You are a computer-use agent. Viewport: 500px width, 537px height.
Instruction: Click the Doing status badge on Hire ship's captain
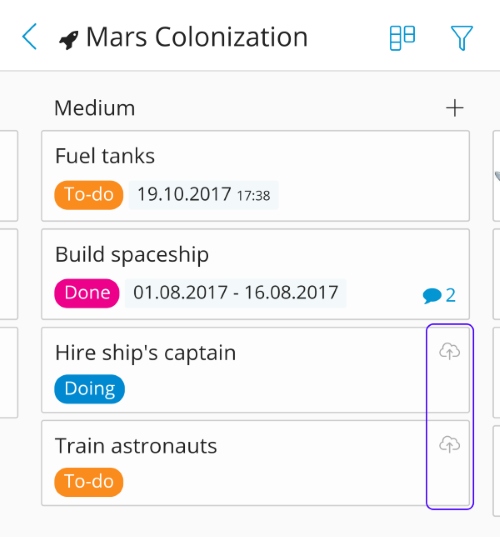click(x=89, y=389)
